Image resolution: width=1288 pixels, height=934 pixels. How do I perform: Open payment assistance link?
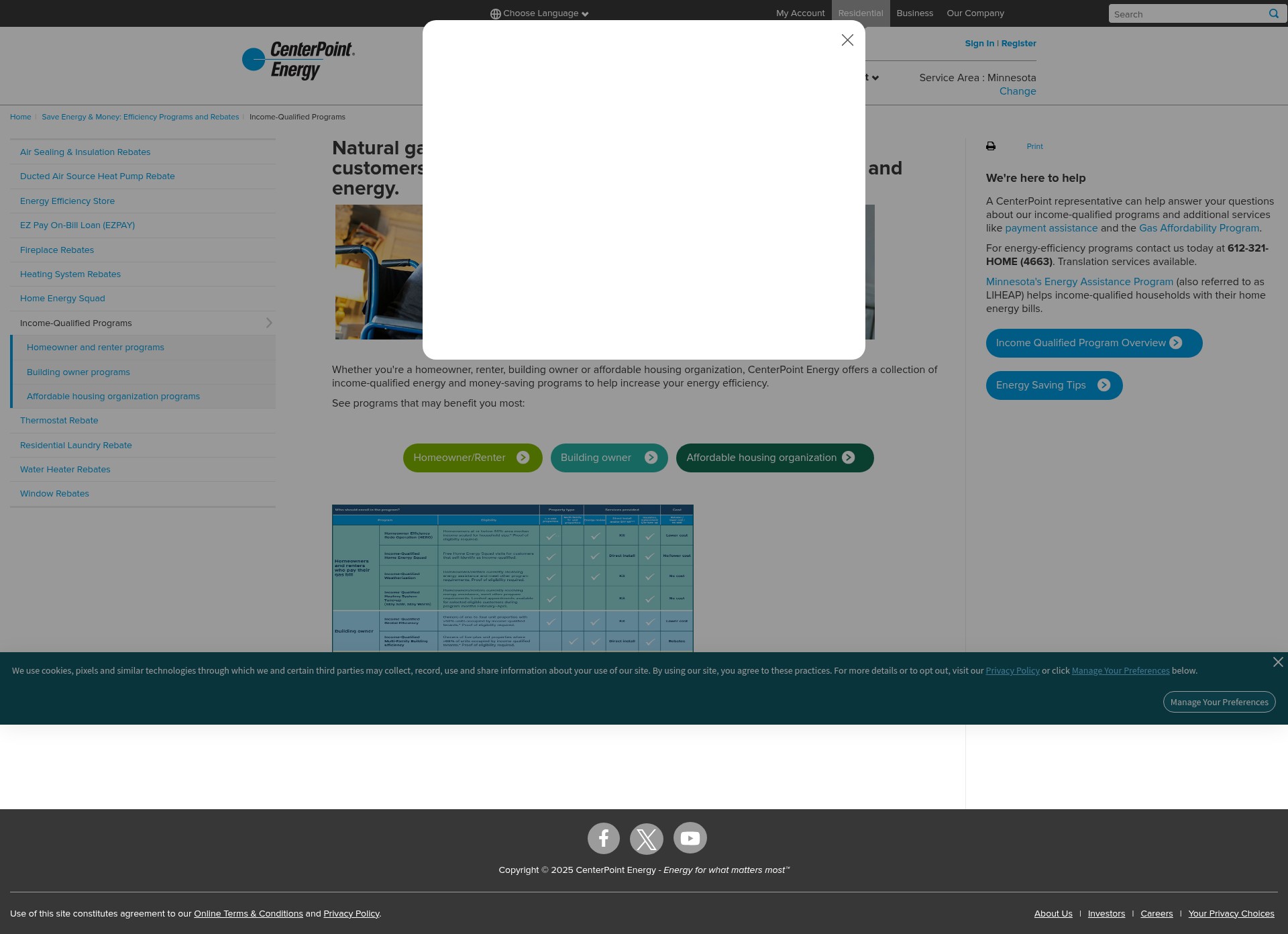(1051, 228)
